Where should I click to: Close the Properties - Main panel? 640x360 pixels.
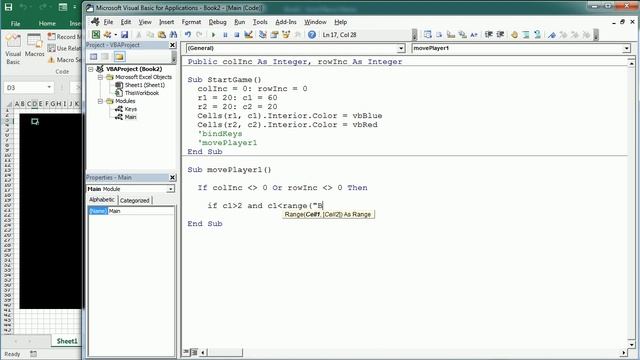tap(172, 178)
